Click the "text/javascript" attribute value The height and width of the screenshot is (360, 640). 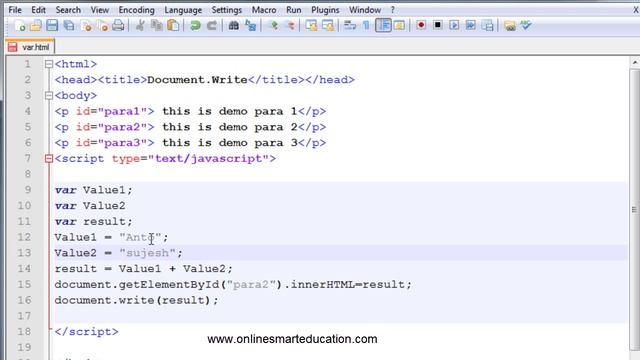tap(208, 158)
